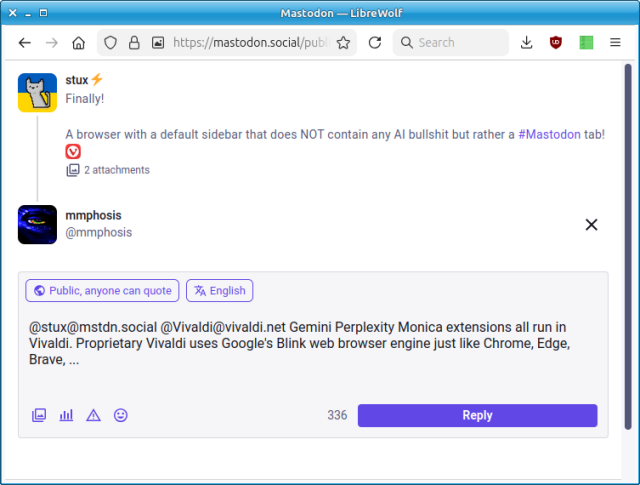Close the LibreWolf window

tap(13, 13)
